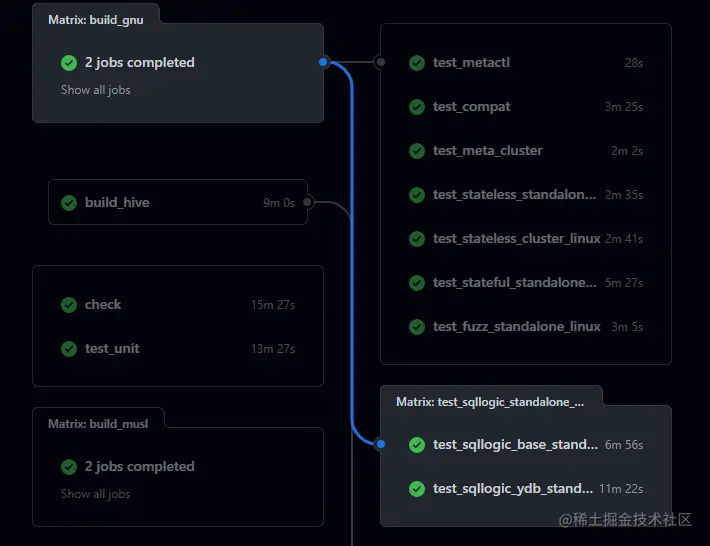Click the Matrix: test_sqllogic_standalone_... tab label
Image resolution: width=710 pixels, height=546 pixels.
point(490,402)
